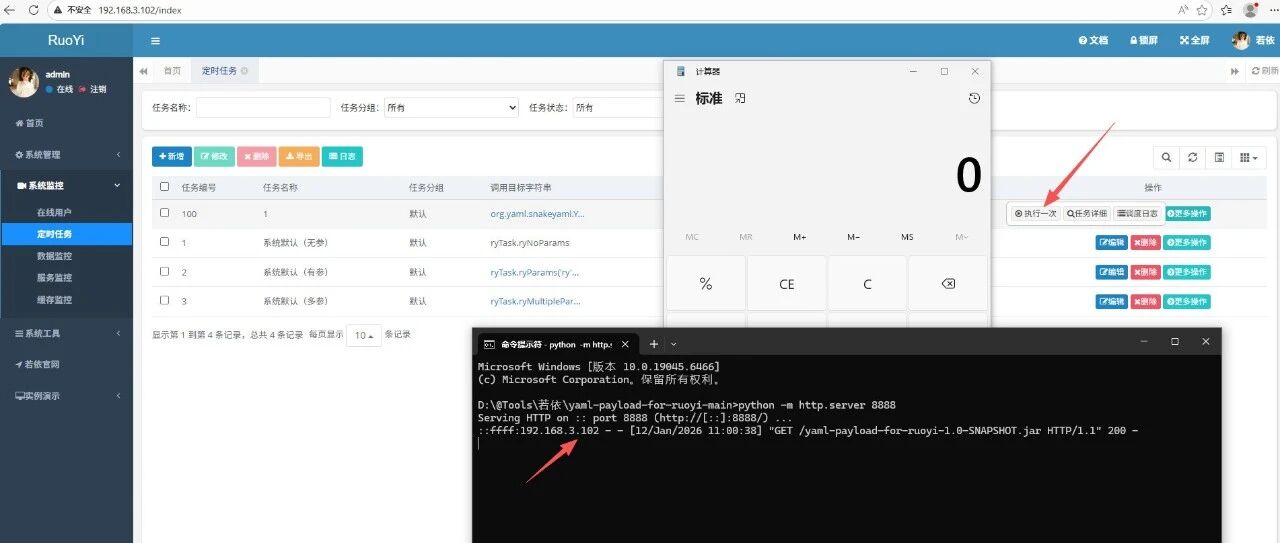This screenshot has height=543, width=1280.
Task: Open the 任务分组 dropdown
Action: pos(451,107)
